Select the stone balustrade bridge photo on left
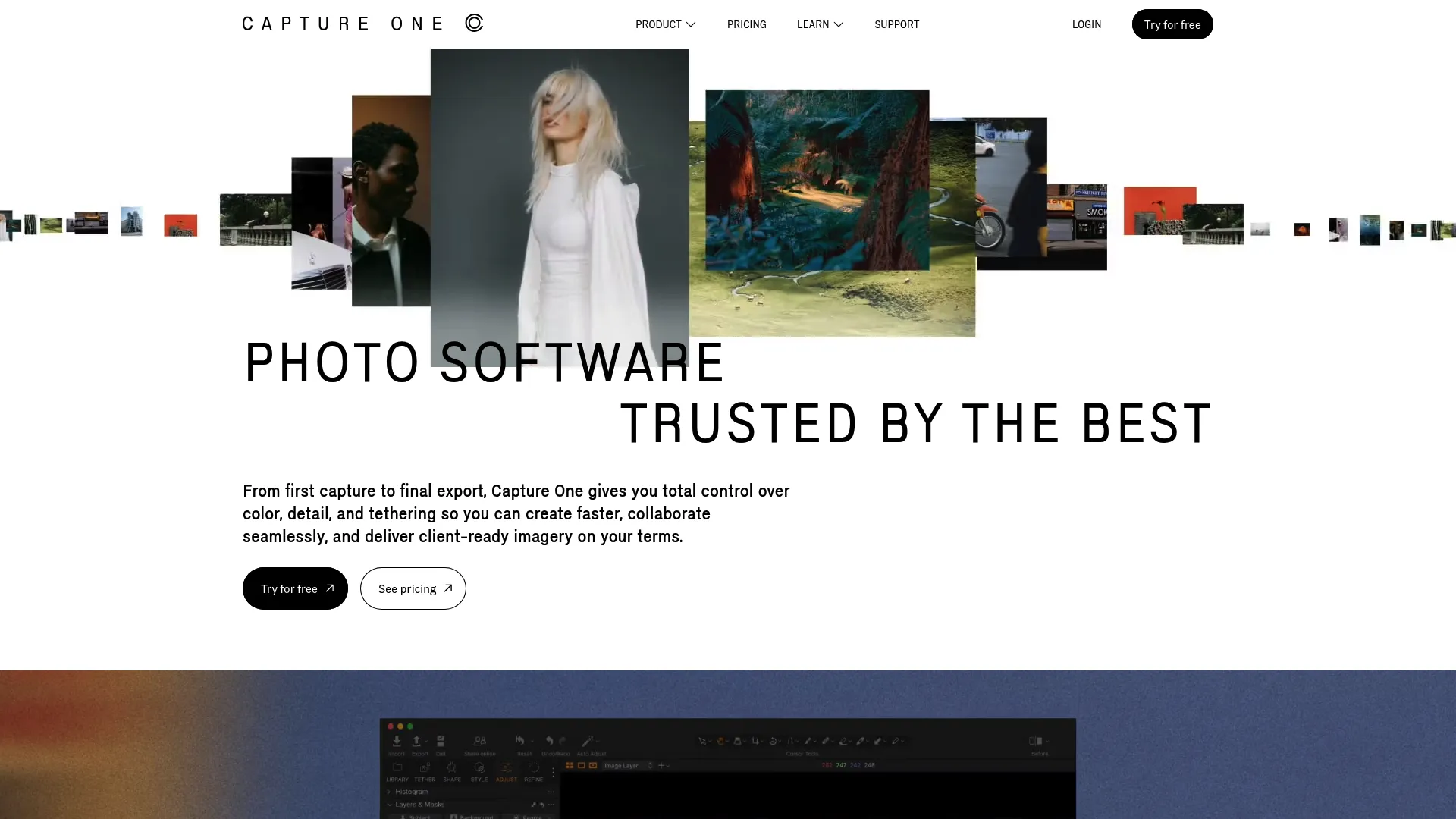The image size is (1456, 819). point(256,220)
